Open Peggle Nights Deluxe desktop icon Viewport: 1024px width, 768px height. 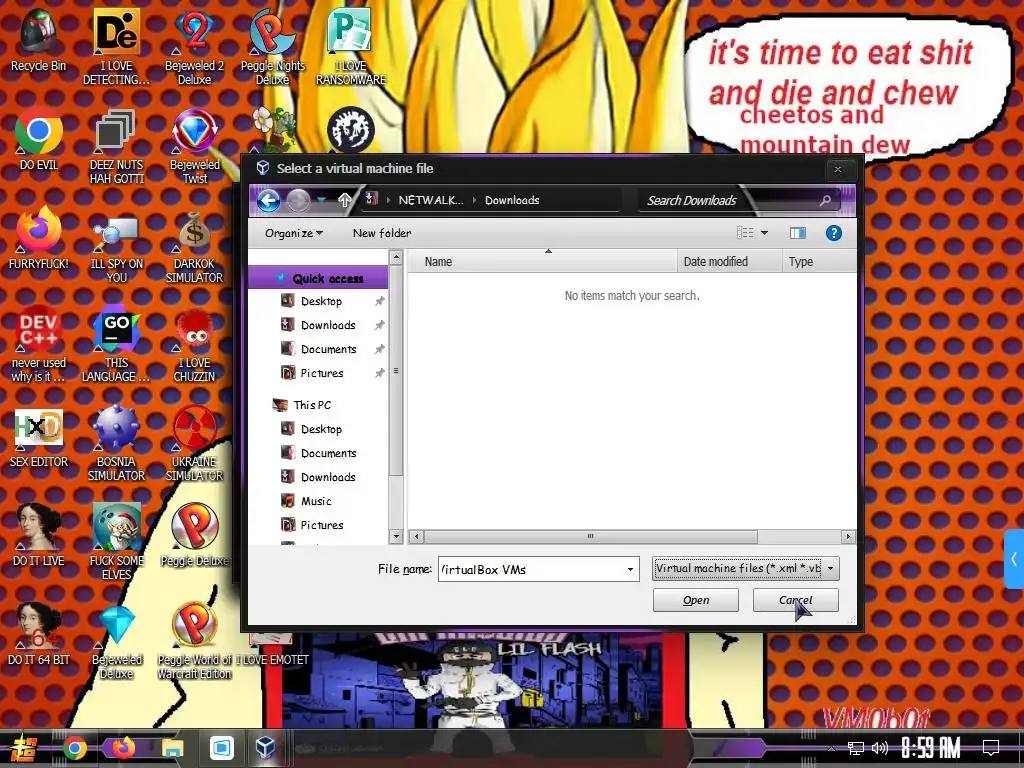point(272,47)
